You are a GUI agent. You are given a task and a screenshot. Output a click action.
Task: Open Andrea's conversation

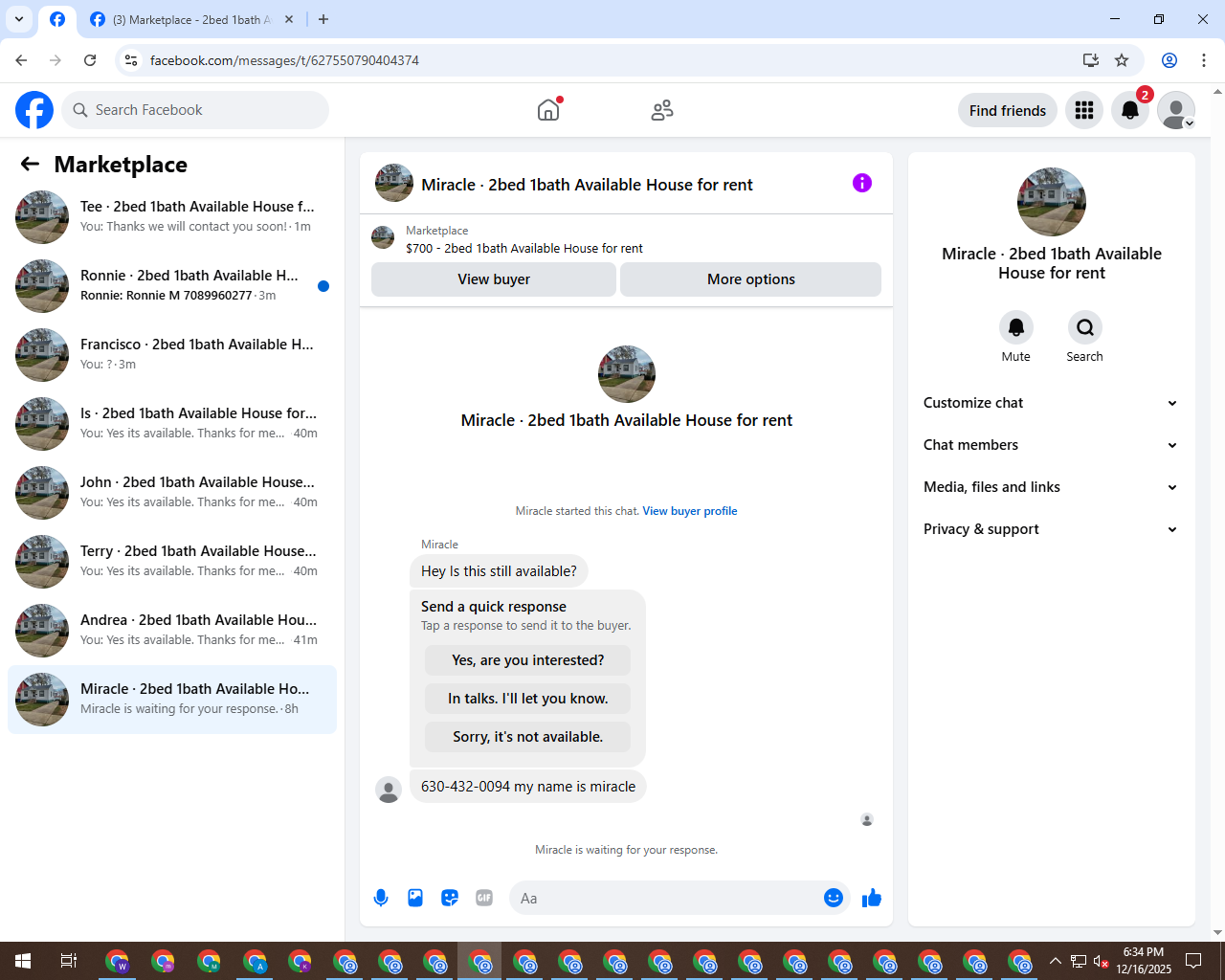[x=172, y=631]
